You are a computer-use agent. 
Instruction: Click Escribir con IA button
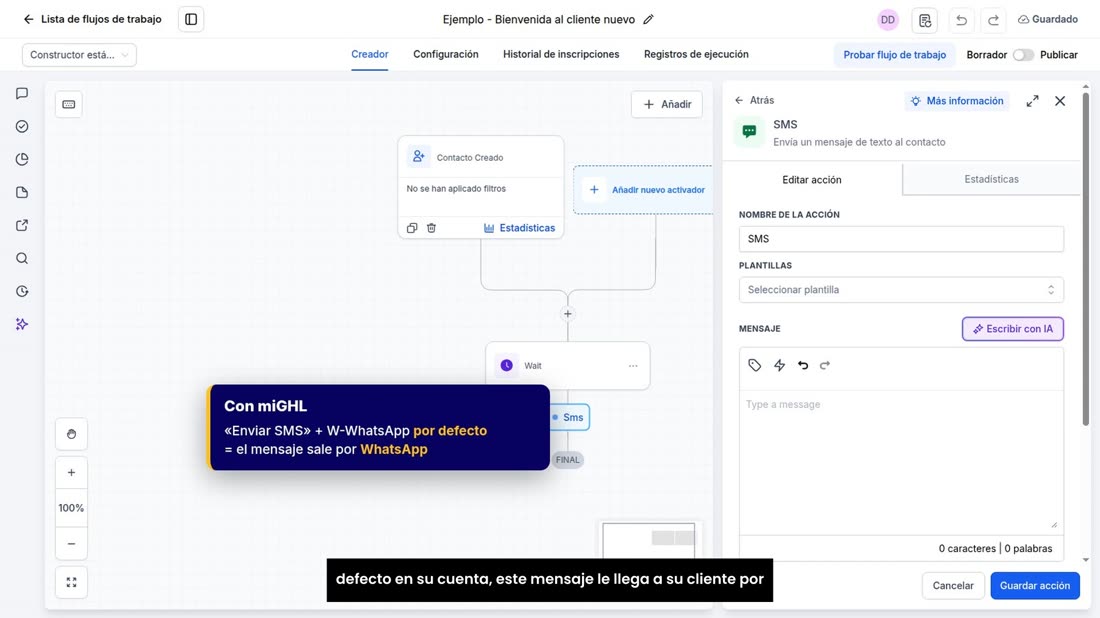(1012, 329)
